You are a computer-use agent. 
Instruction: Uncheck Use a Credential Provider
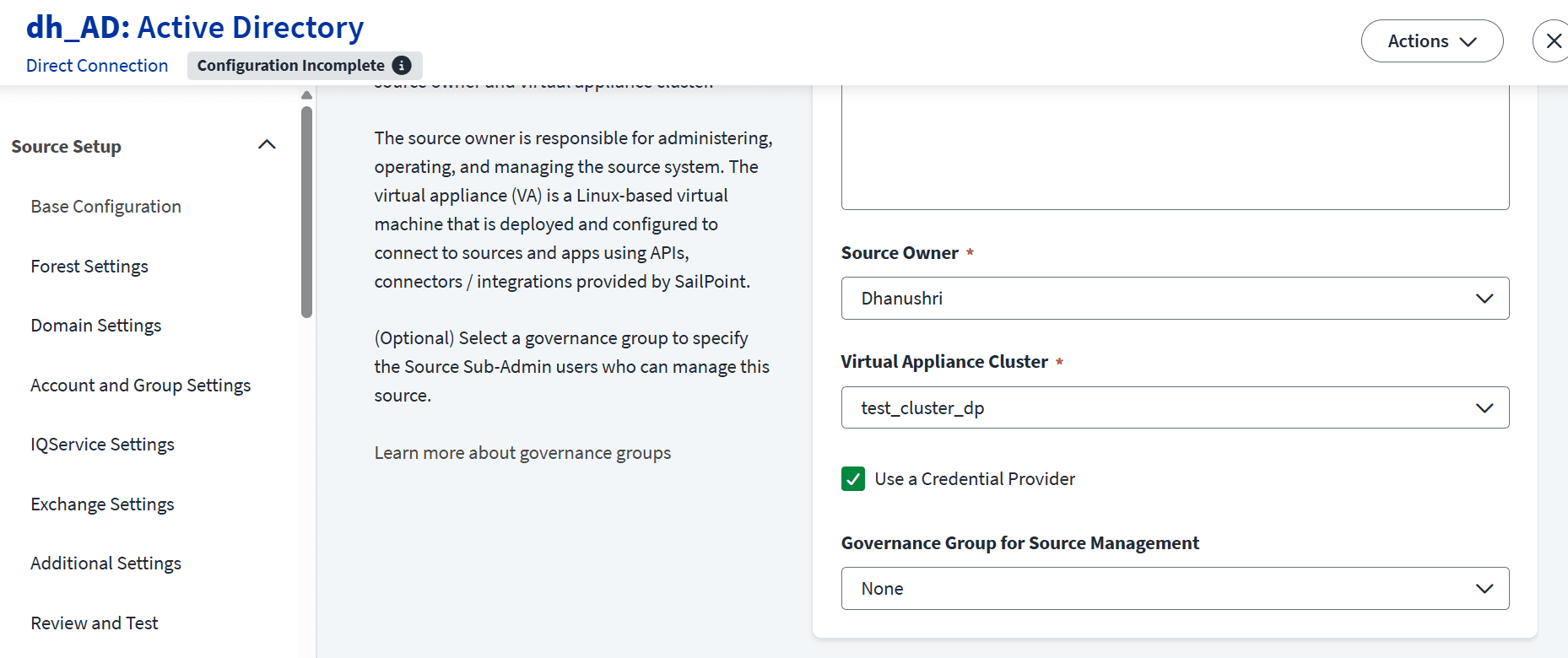[853, 479]
